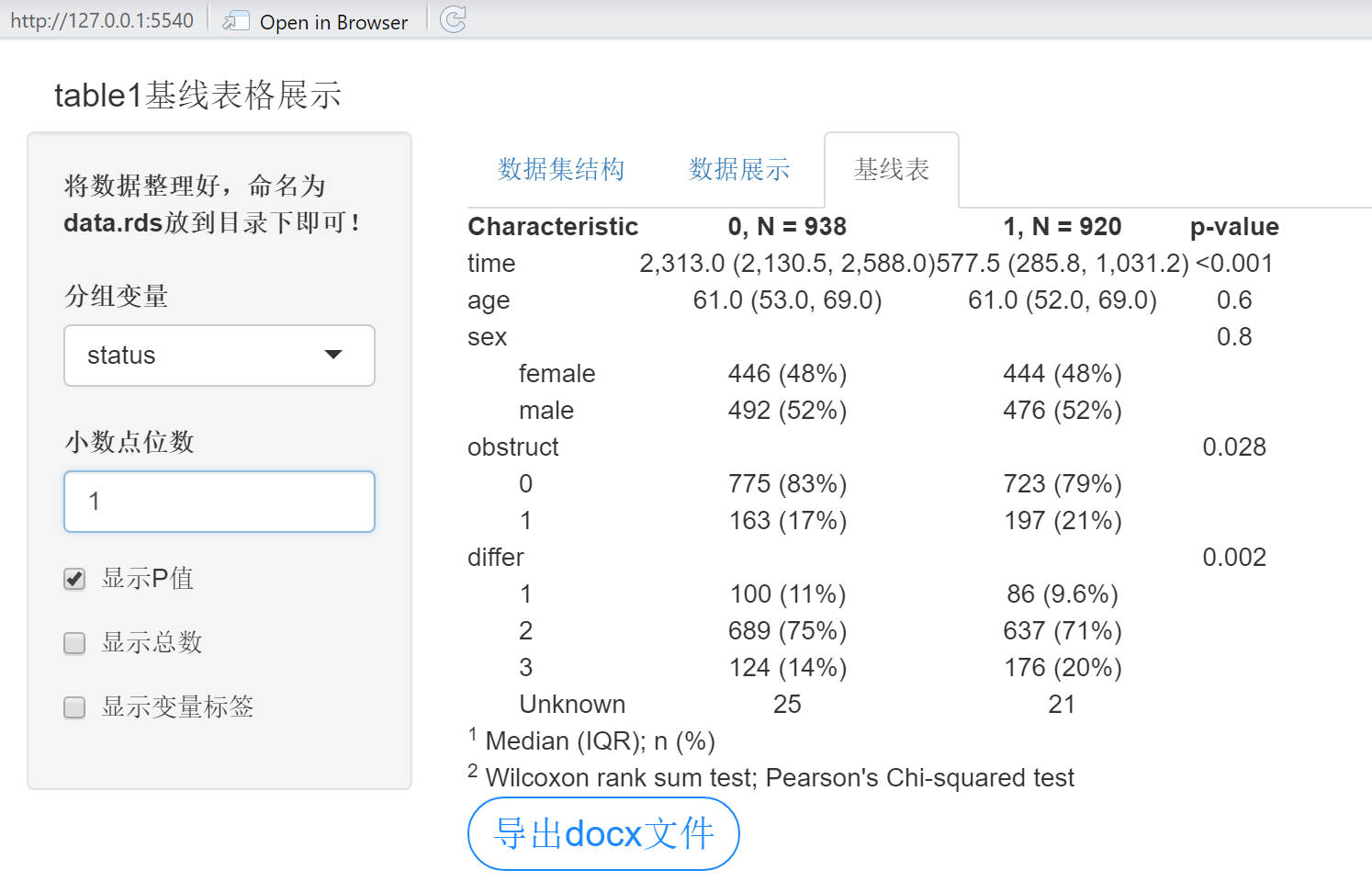Viewport: 1372px width, 893px height.
Task: Tick the 显示变量标签 checkbox
Action: 74,707
